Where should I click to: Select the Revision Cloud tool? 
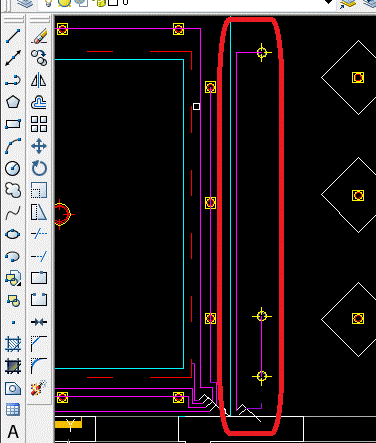[x=13, y=190]
